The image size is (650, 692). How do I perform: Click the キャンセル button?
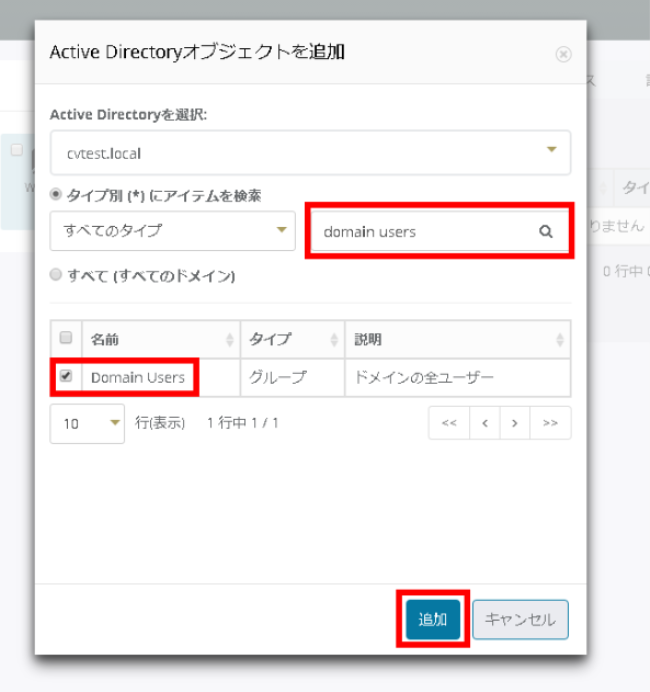520,620
